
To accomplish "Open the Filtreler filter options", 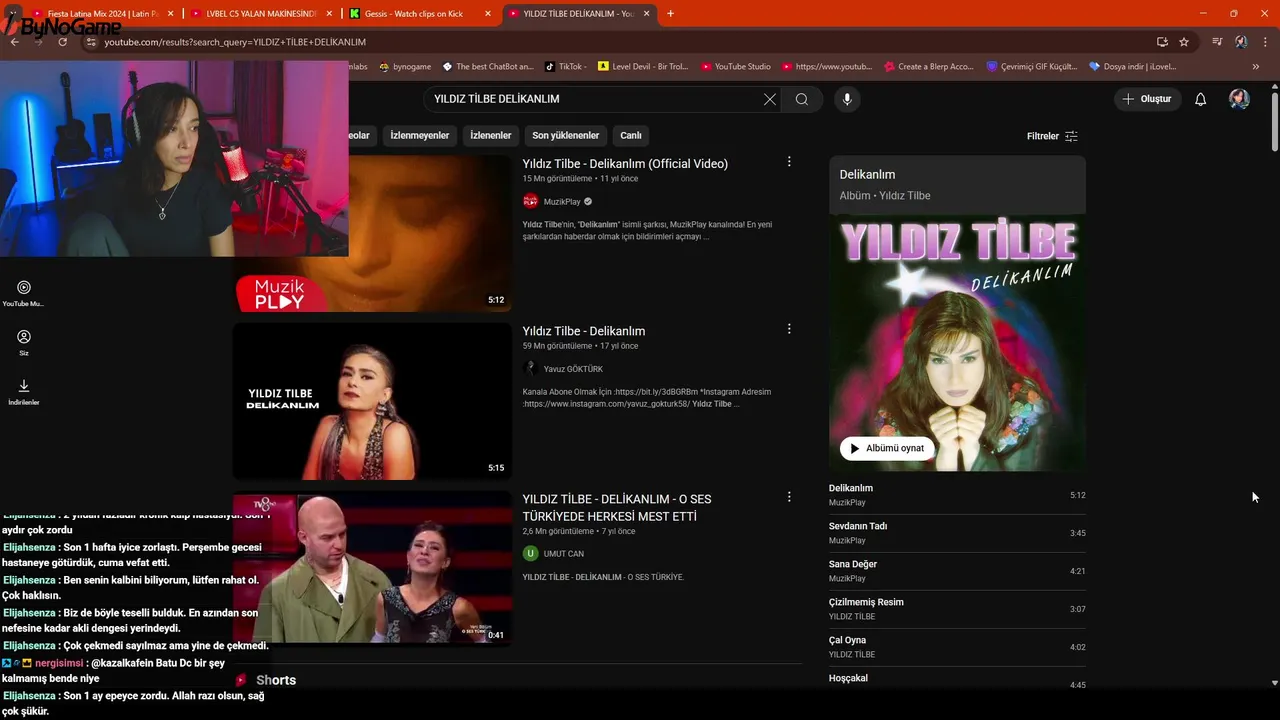I will pyautogui.click(x=1052, y=136).
